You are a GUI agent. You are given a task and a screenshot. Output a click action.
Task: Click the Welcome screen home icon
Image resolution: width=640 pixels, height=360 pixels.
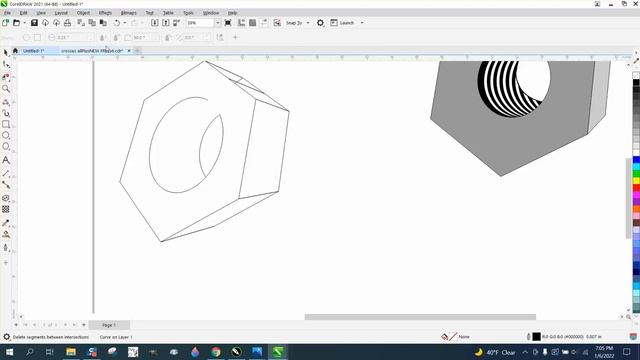click(16, 51)
